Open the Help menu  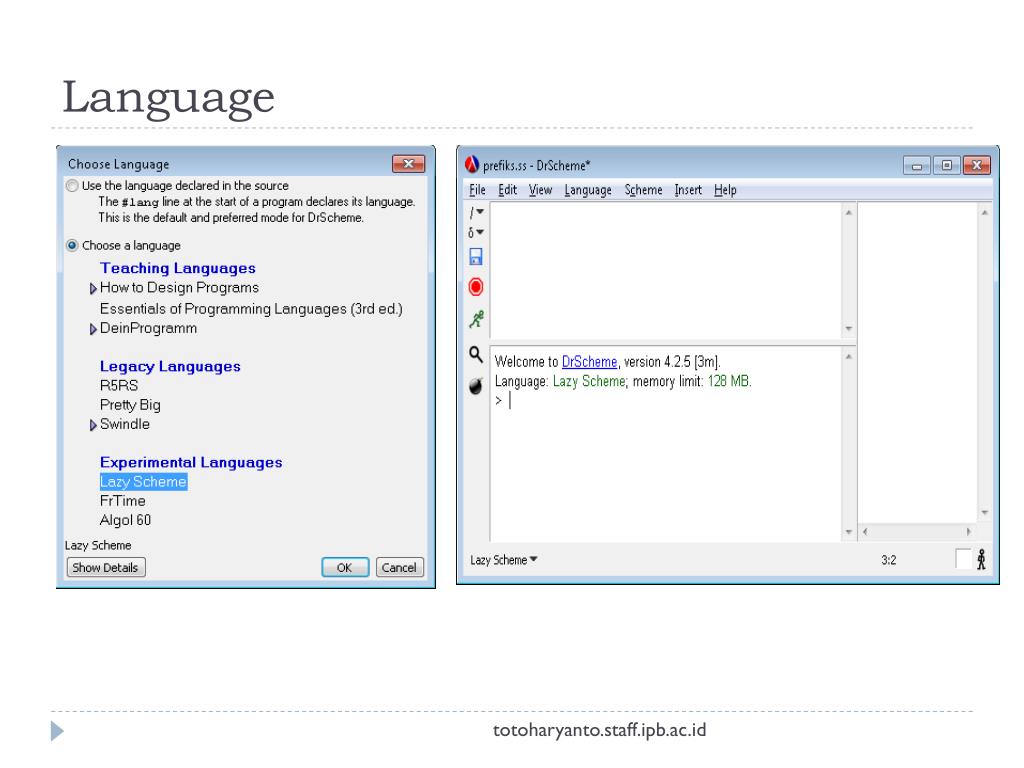pos(725,190)
